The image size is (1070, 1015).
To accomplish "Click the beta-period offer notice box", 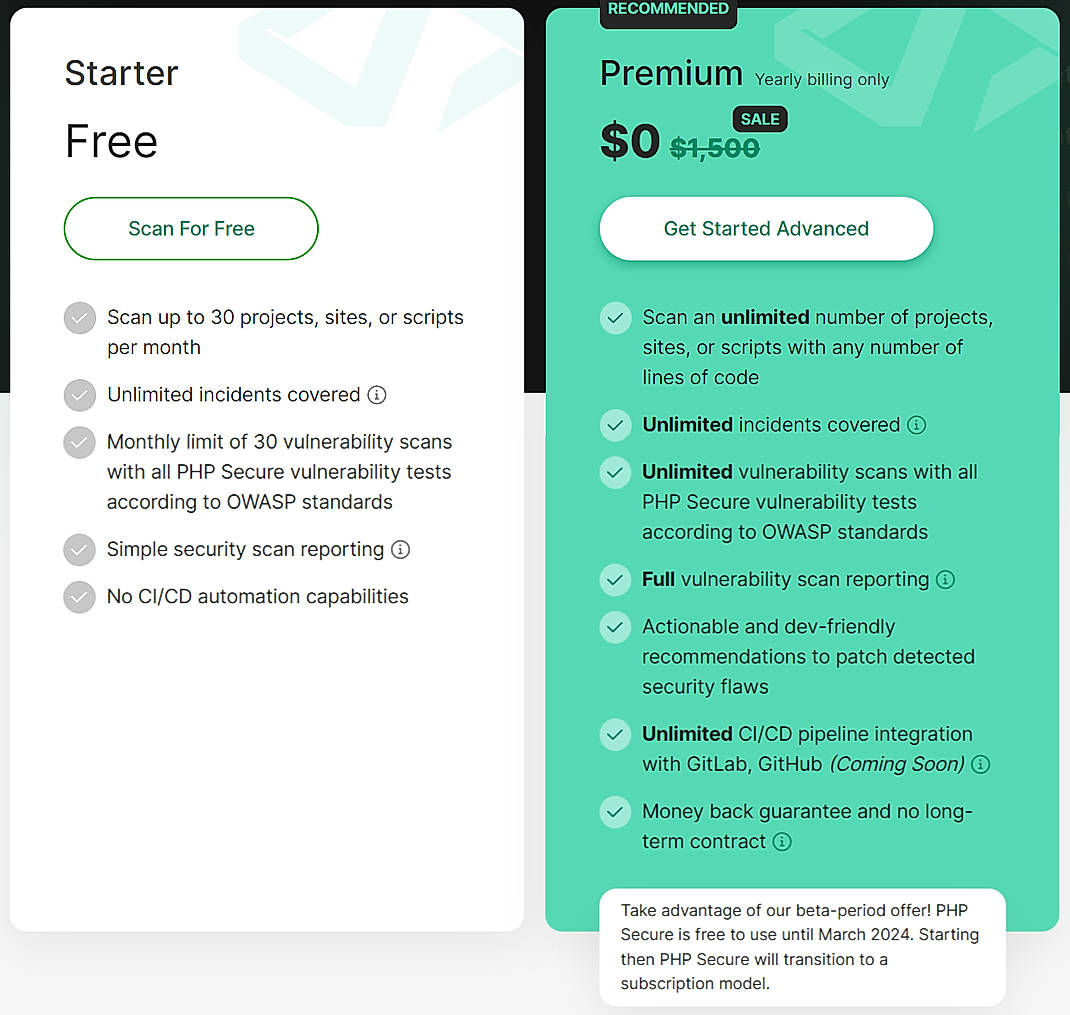I will [x=802, y=947].
